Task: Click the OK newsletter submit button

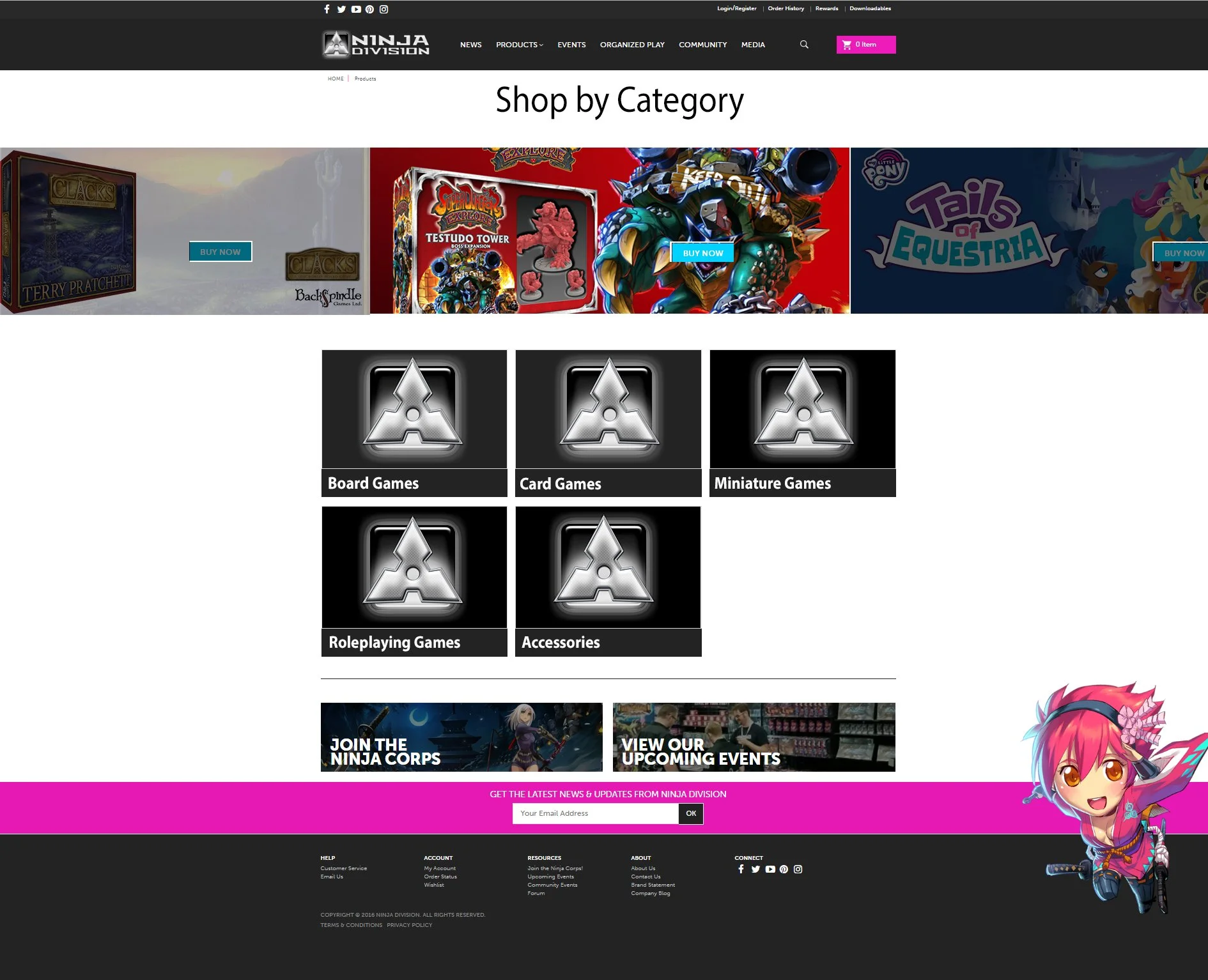Action: pyautogui.click(x=691, y=813)
